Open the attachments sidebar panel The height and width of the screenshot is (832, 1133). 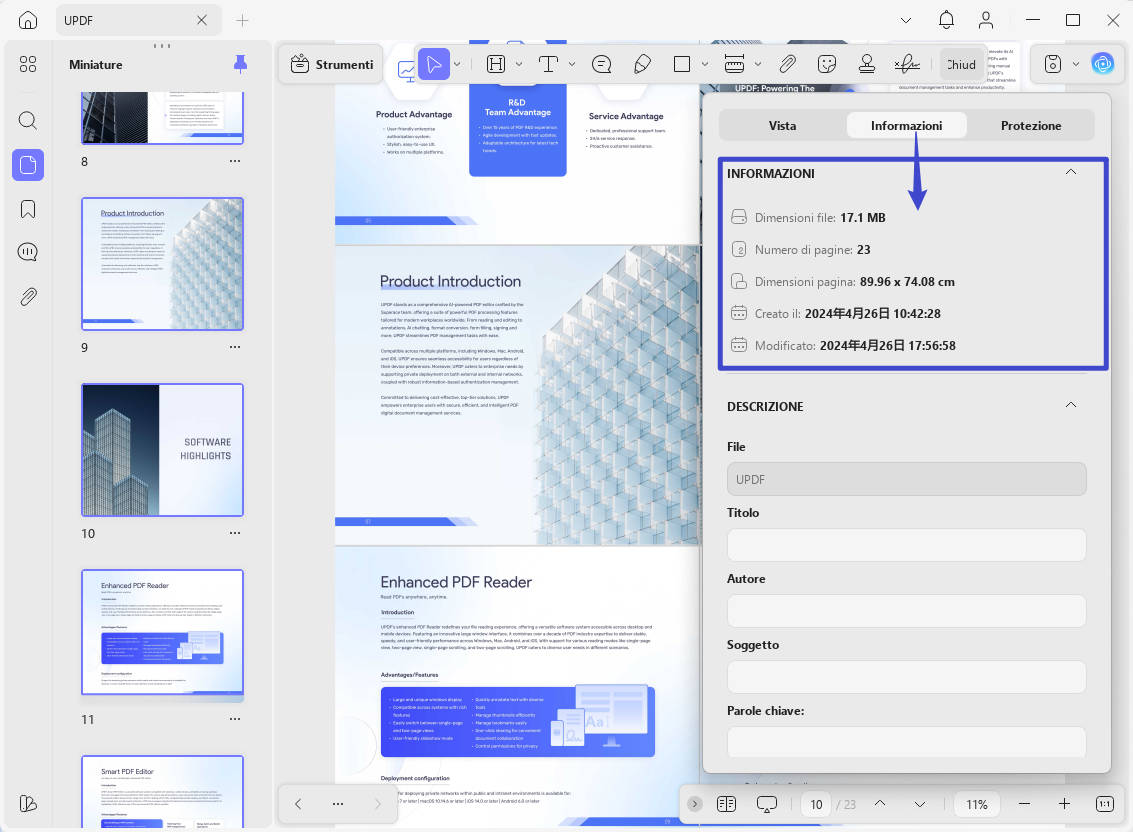[x=27, y=296]
